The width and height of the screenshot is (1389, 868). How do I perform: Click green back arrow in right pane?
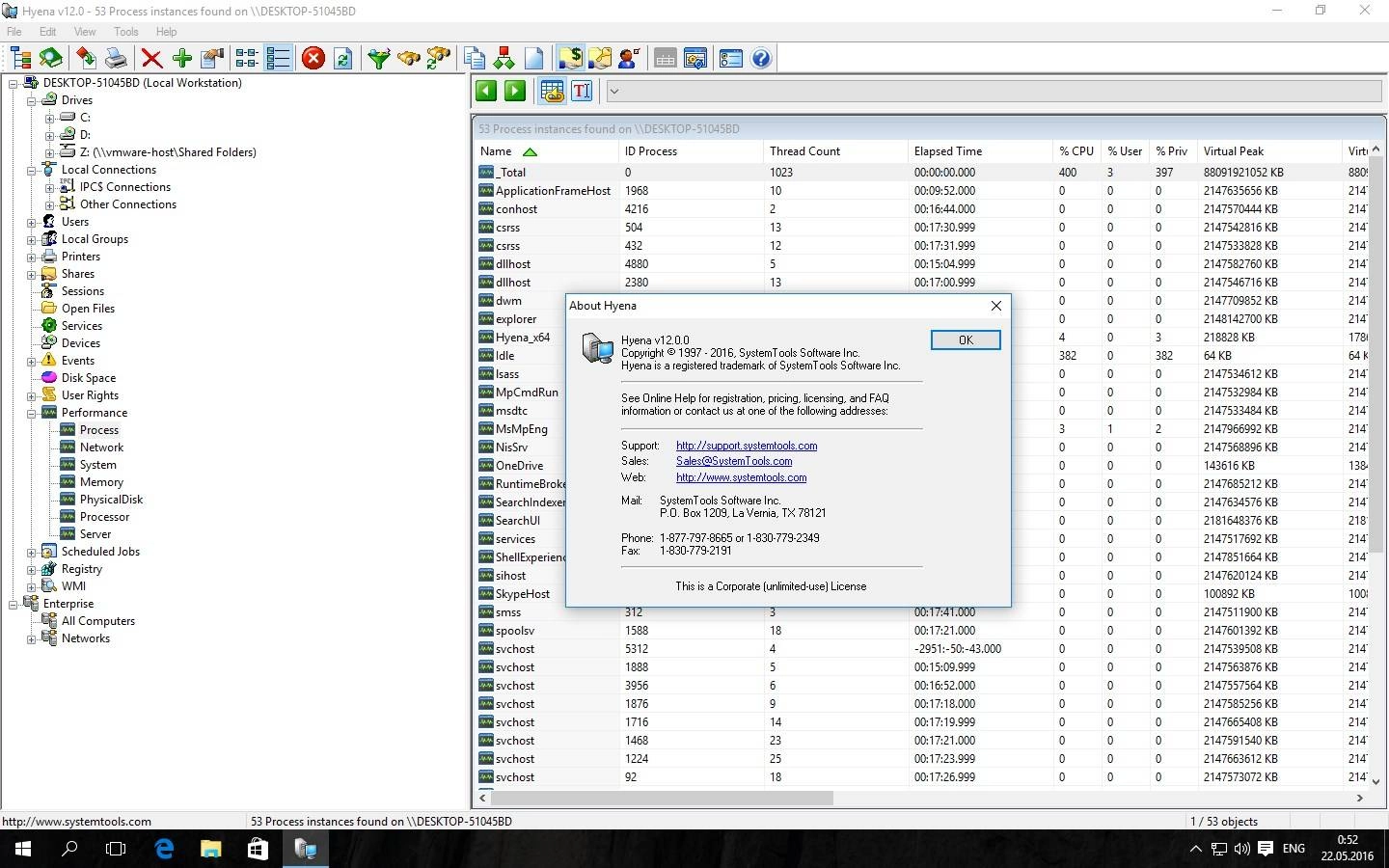[x=486, y=92]
